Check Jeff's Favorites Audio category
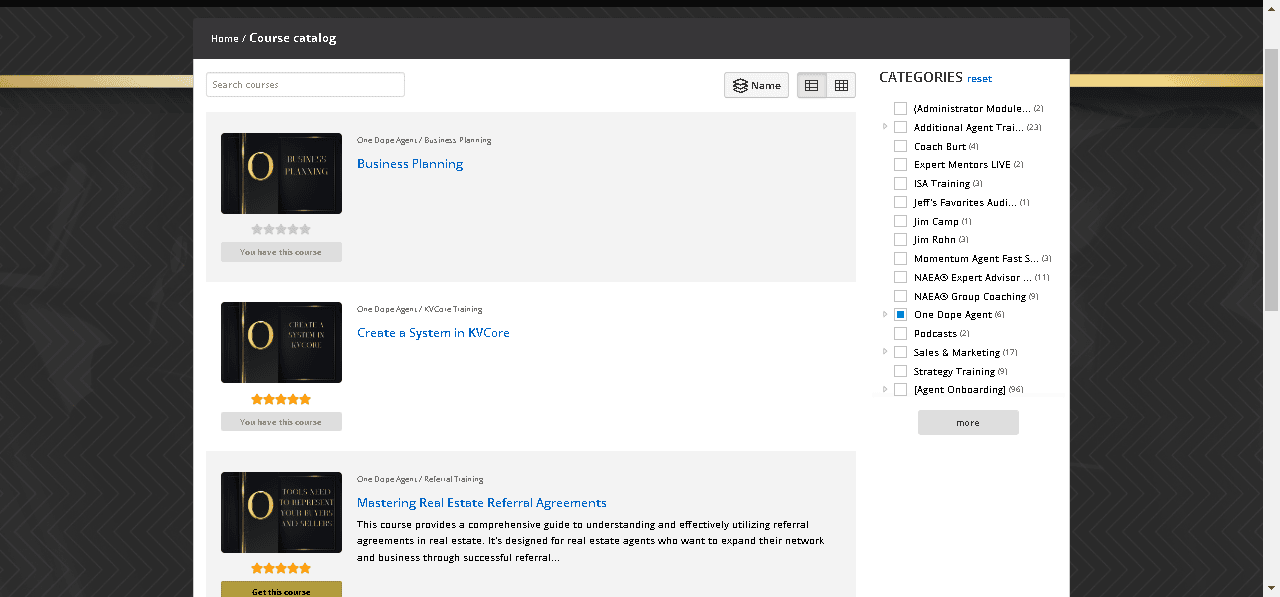The width and height of the screenshot is (1280, 597). pyautogui.click(x=901, y=203)
